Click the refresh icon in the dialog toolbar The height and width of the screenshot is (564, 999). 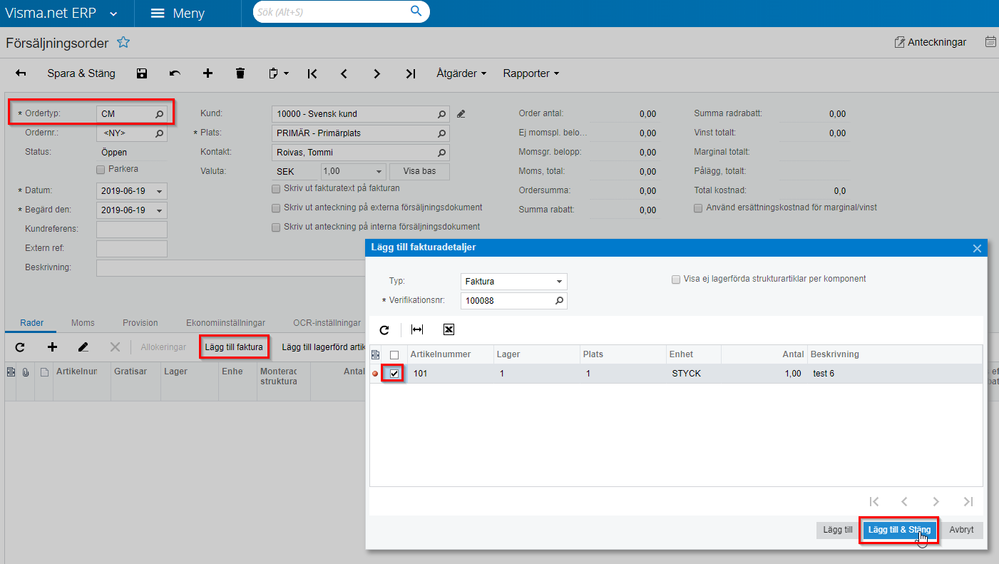tap(384, 329)
